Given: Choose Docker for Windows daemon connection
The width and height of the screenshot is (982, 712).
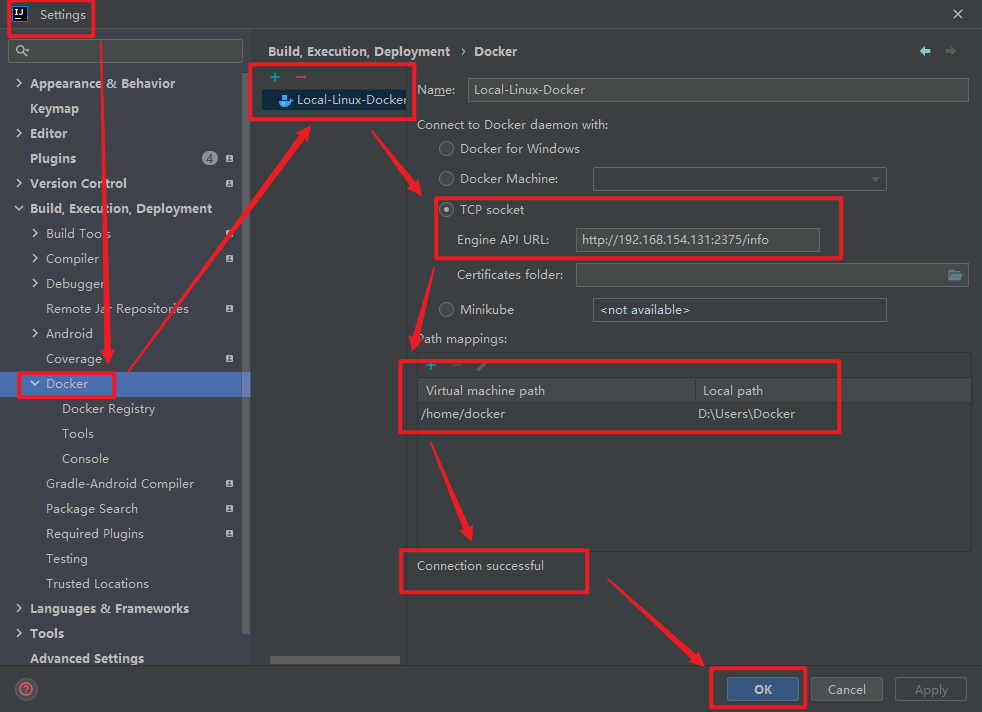Looking at the screenshot, I should pyautogui.click(x=446, y=149).
